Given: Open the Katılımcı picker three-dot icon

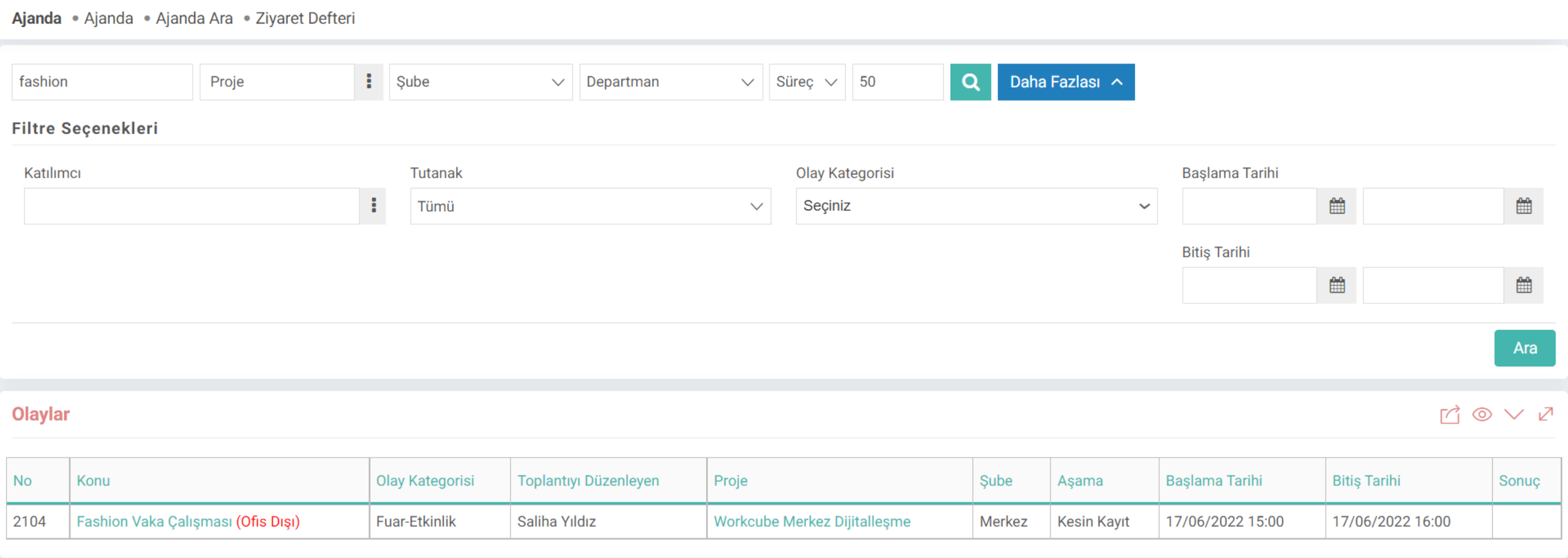Looking at the screenshot, I should [x=374, y=206].
